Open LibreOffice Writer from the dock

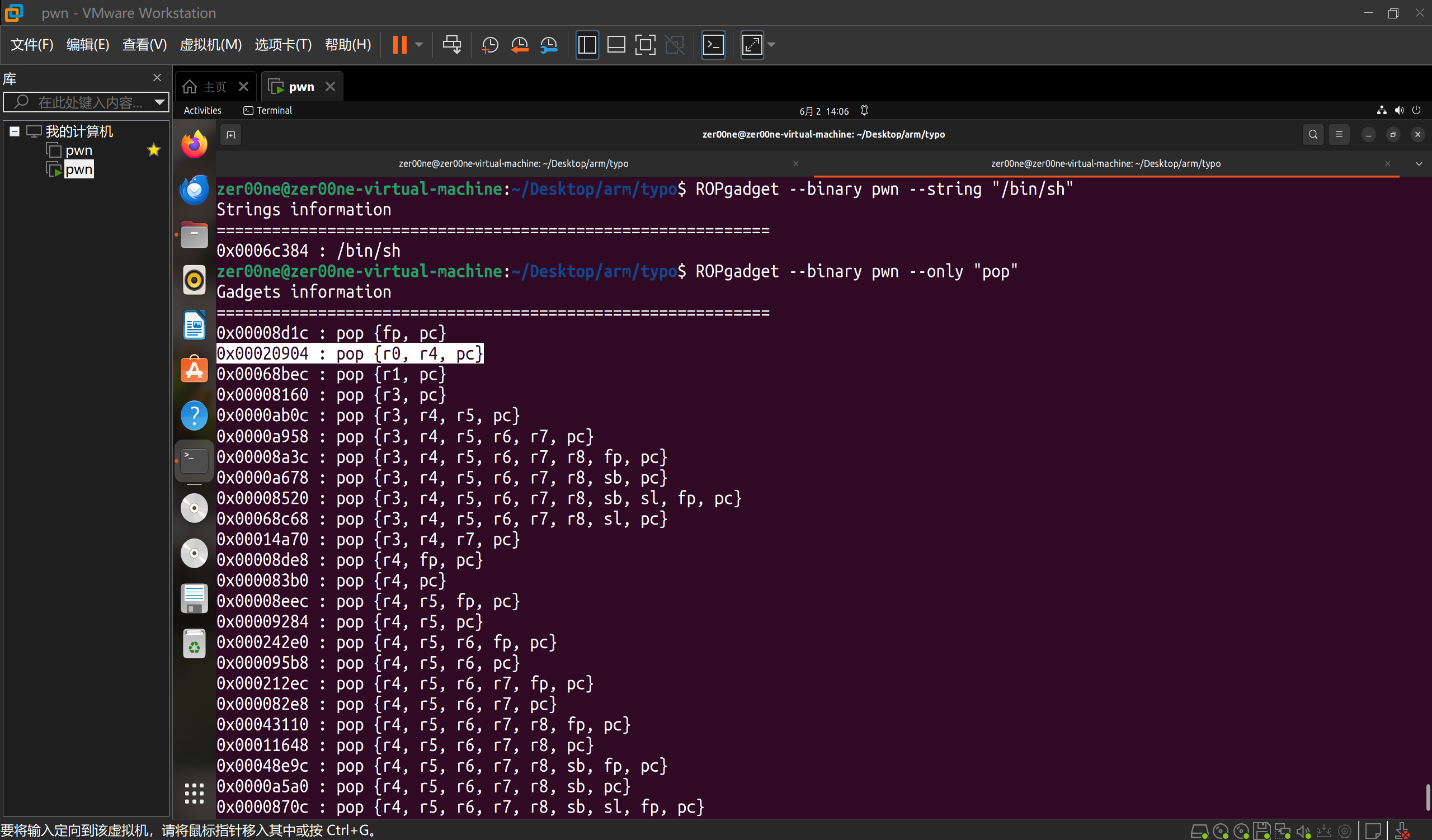pyautogui.click(x=194, y=325)
